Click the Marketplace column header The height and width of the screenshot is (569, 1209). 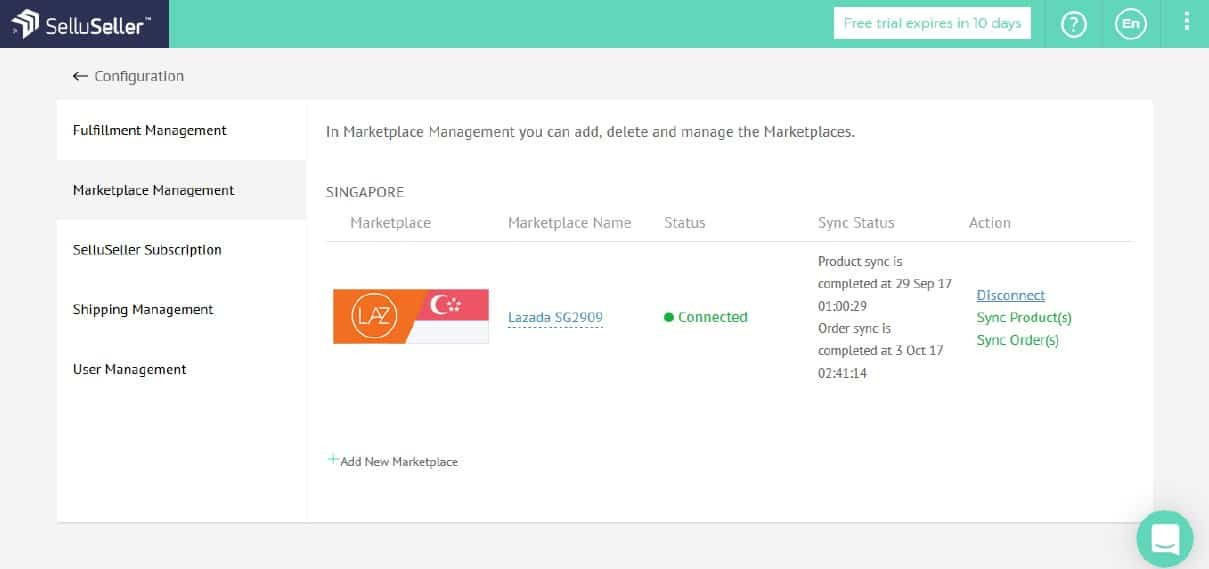390,223
